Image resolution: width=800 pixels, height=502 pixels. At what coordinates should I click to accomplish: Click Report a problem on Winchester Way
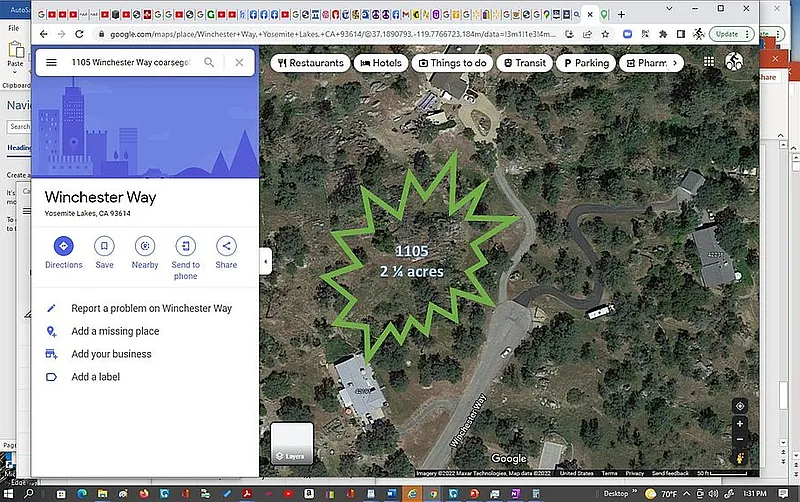pos(151,308)
